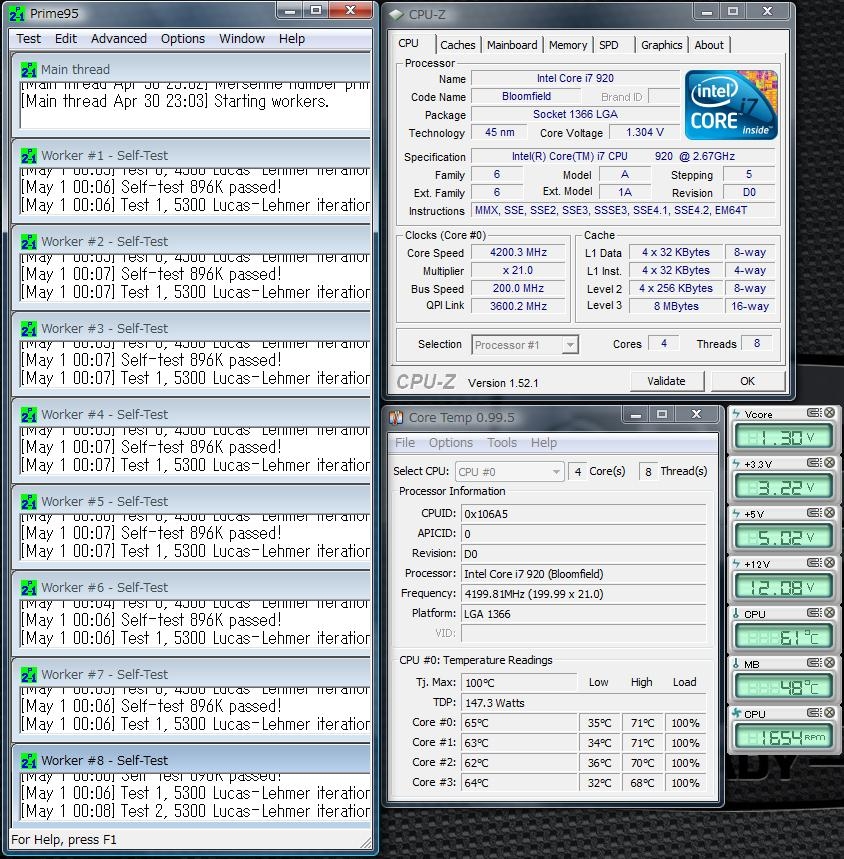Open settings for the +3.3V gadget
Image resolution: width=844 pixels, height=859 pixels.
[x=815, y=463]
